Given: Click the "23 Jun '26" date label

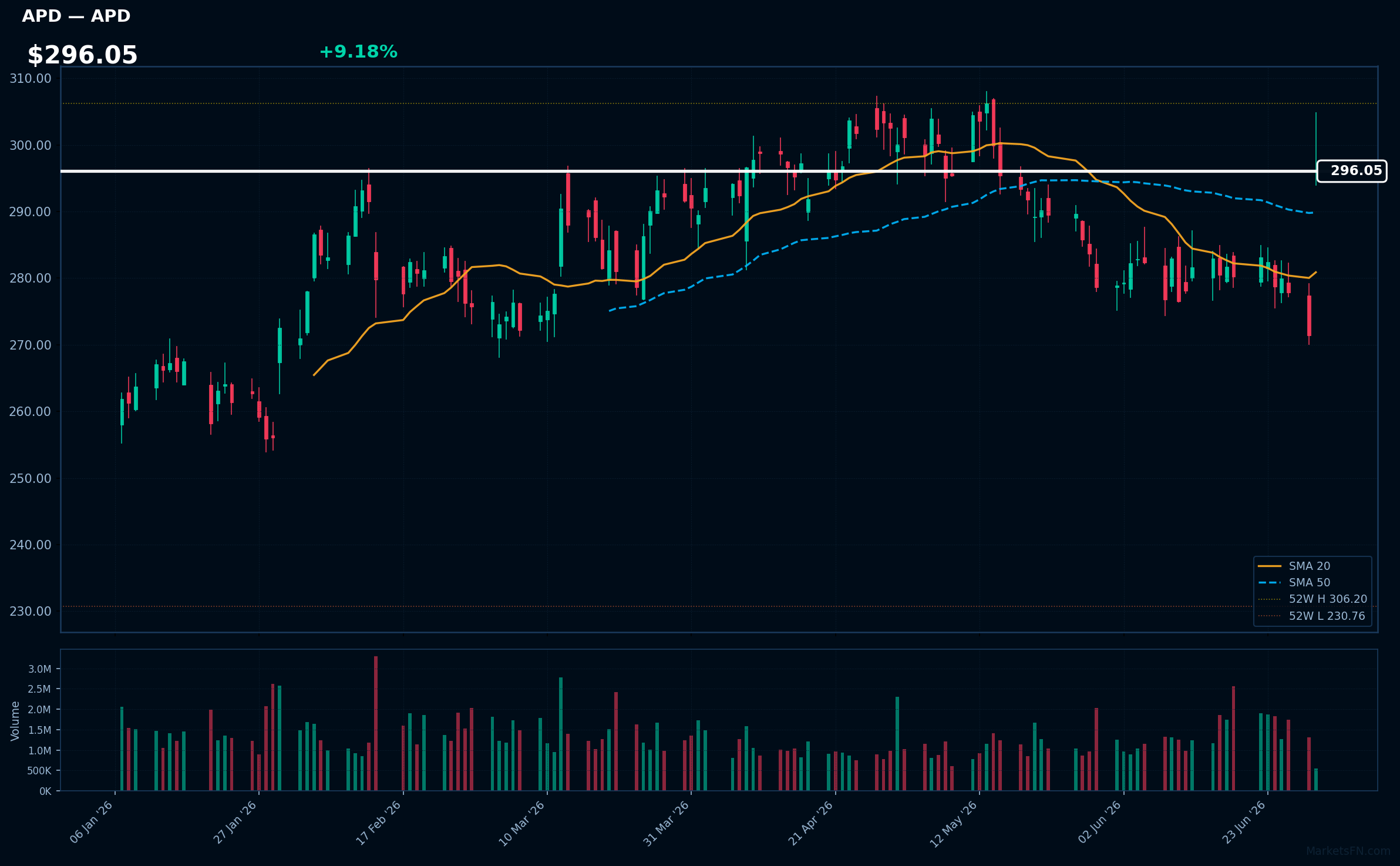Looking at the screenshot, I should 1244,822.
